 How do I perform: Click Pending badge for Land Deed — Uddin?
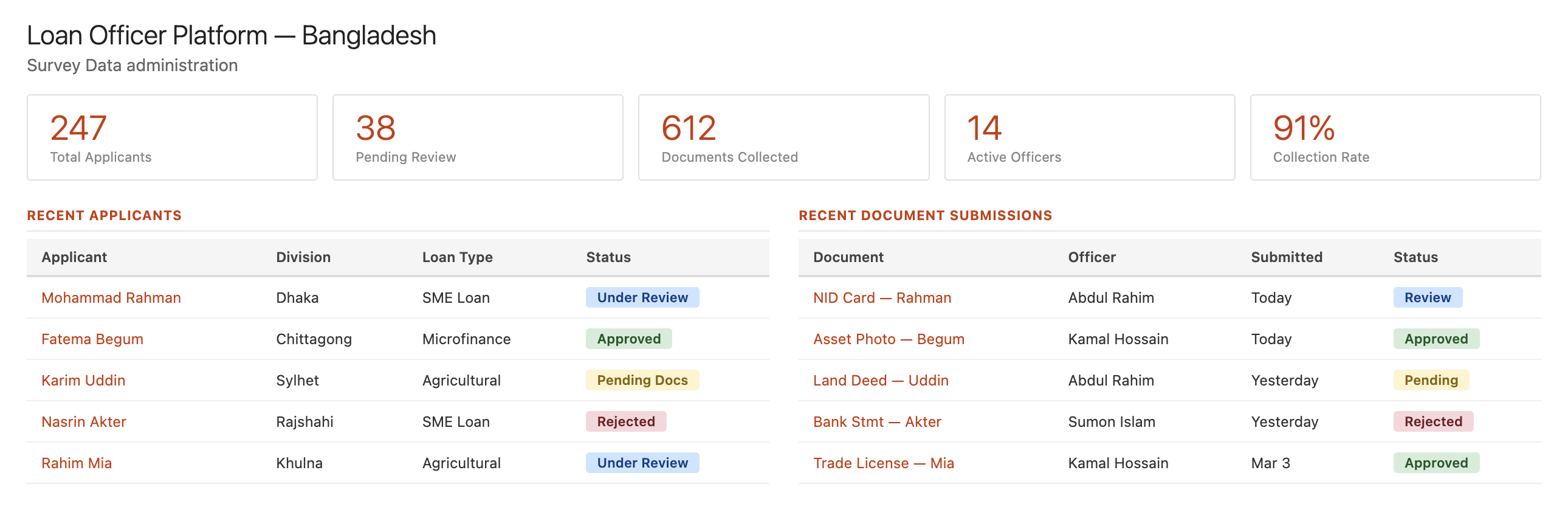1431,381
